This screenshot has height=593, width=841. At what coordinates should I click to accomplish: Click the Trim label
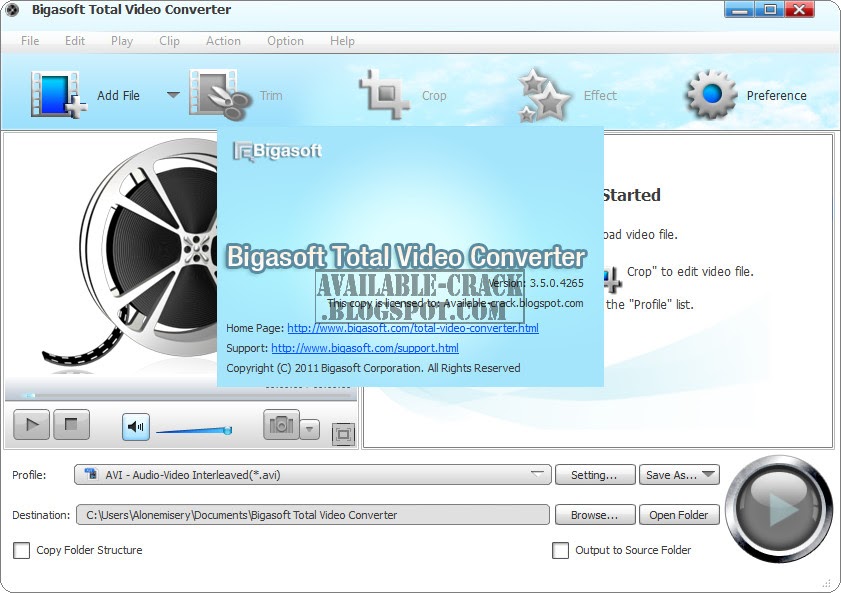271,95
